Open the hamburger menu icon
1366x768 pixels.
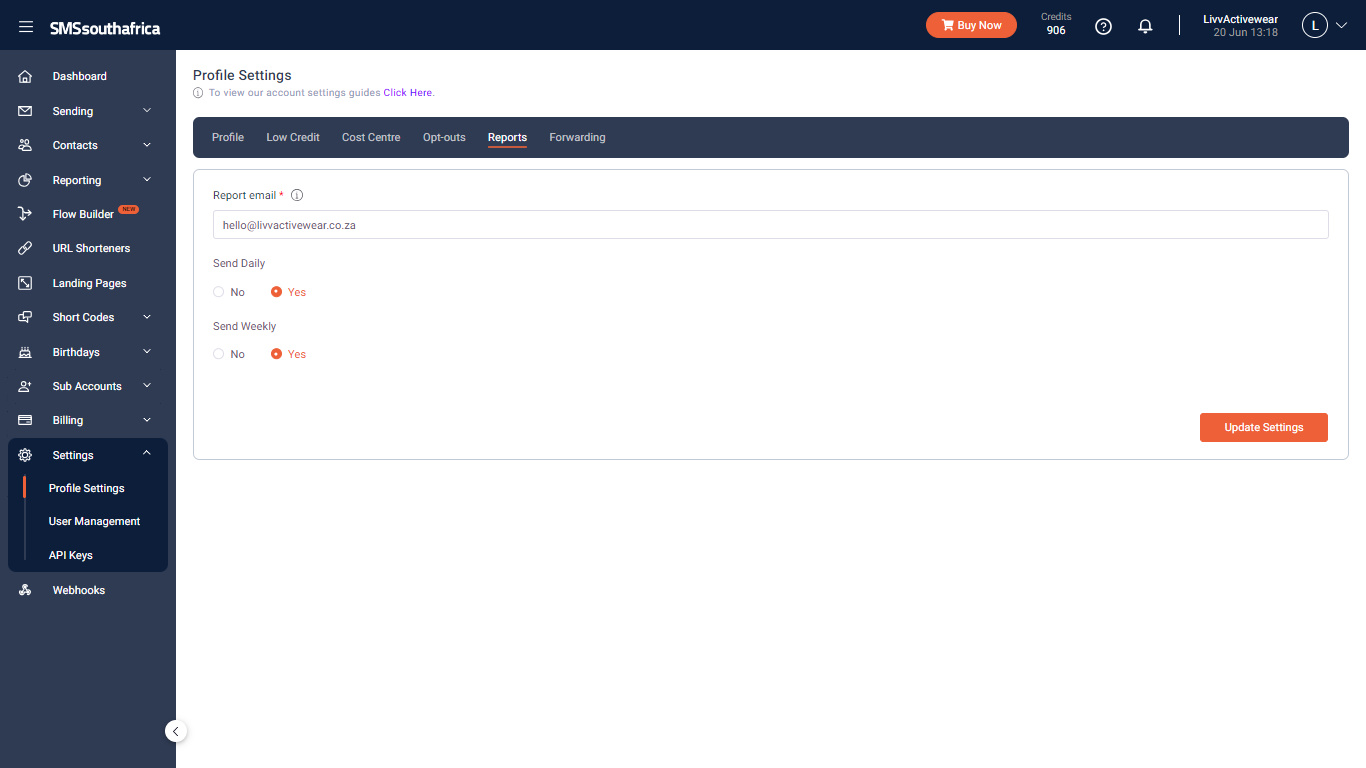[26, 27]
